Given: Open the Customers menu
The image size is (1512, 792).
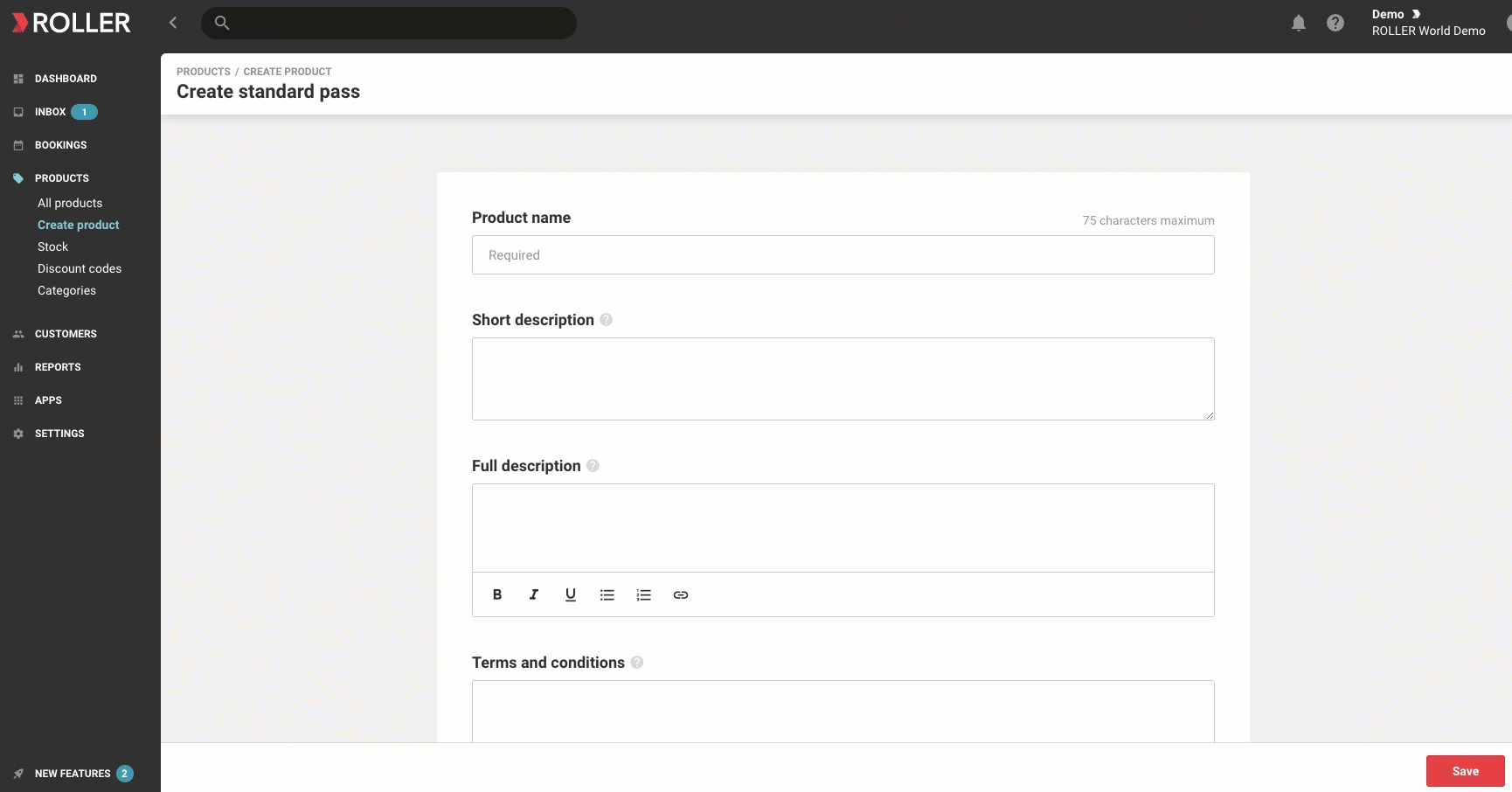Looking at the screenshot, I should [x=66, y=334].
